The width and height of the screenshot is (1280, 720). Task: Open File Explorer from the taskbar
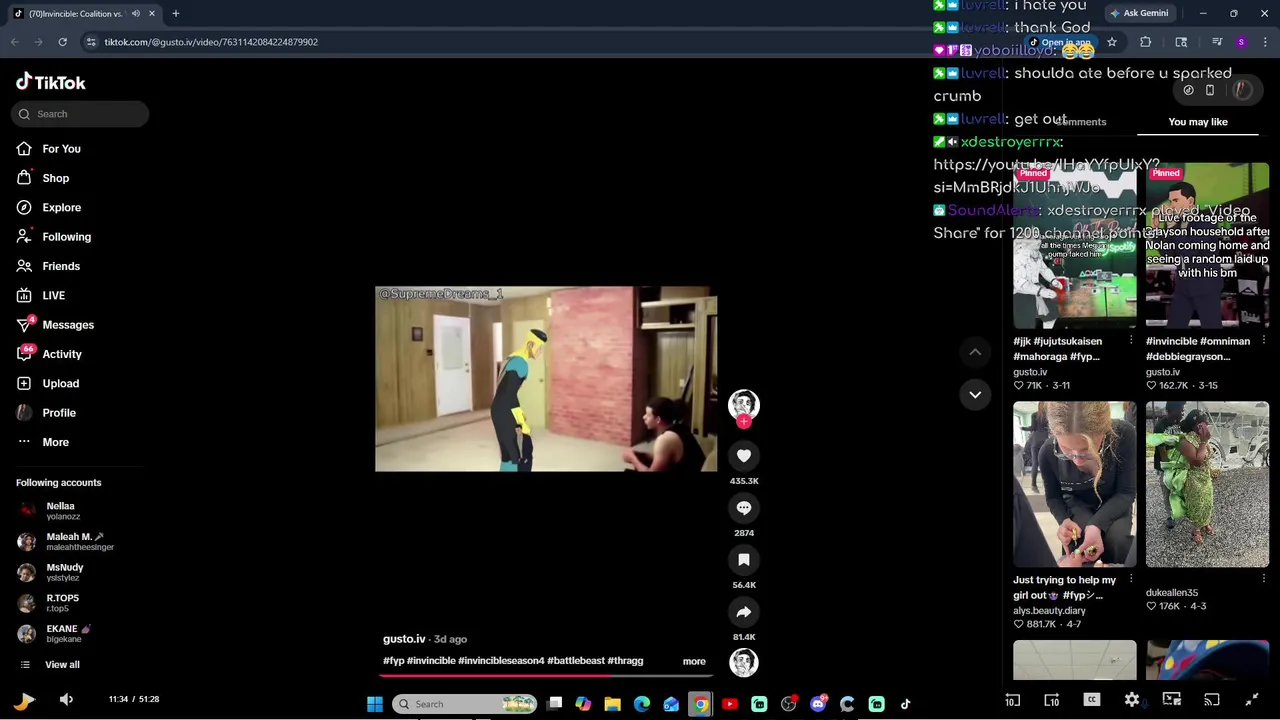pyautogui.click(x=612, y=704)
